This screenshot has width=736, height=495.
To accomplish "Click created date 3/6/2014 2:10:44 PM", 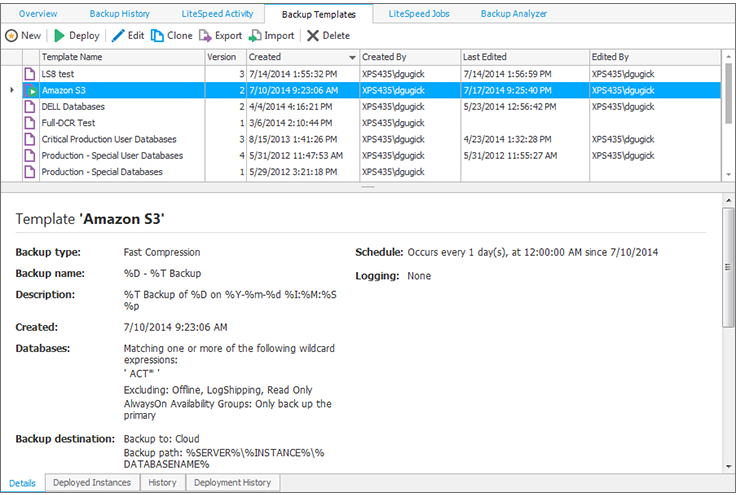I will 291,123.
